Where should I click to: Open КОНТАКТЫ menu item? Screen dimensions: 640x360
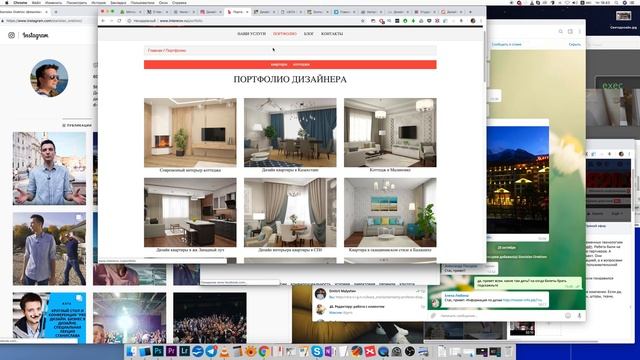pyautogui.click(x=332, y=34)
